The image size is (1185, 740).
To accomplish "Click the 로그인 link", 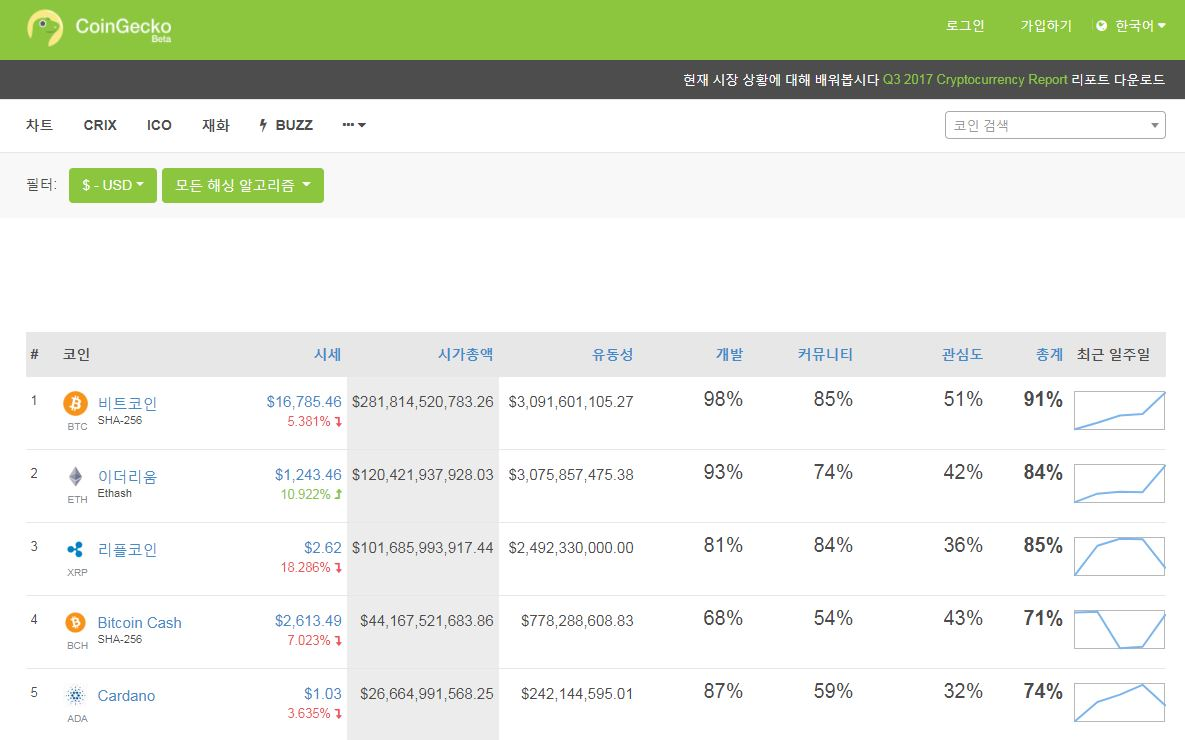I will point(965,26).
